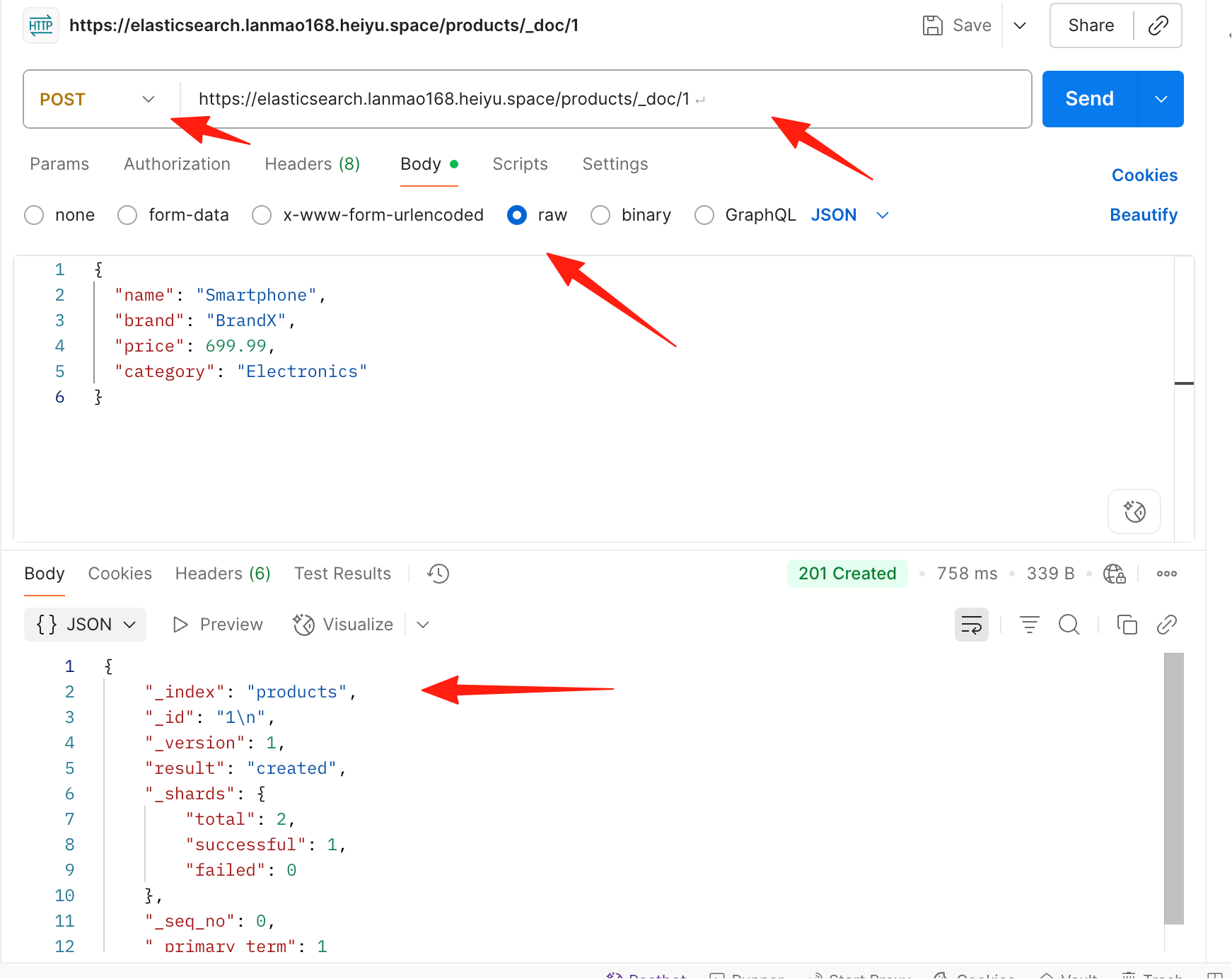Screen dimensions: 1232x979
Task: Copy request link via chain icon
Action: coord(1158,25)
